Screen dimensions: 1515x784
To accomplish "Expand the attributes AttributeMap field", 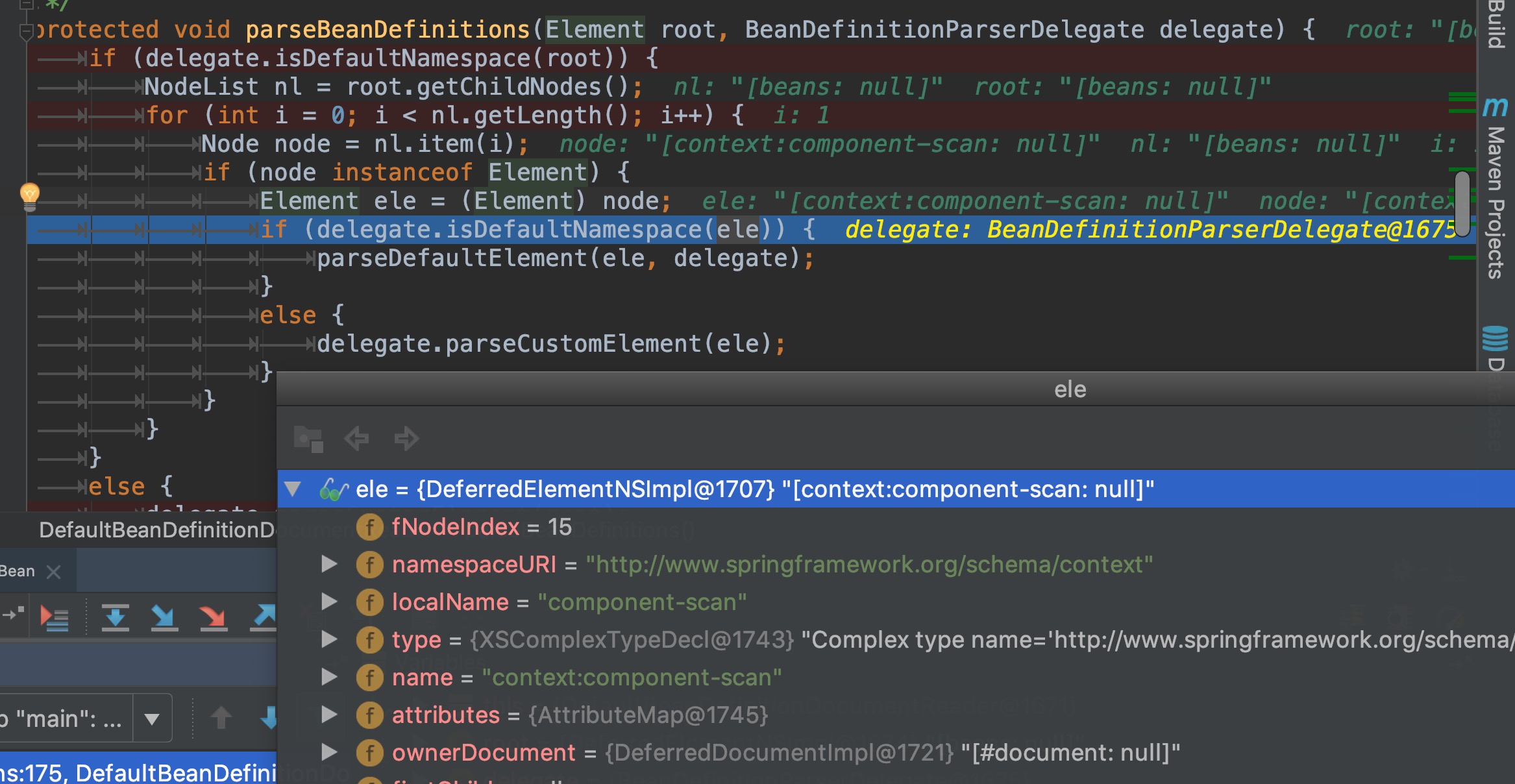I will point(329,715).
